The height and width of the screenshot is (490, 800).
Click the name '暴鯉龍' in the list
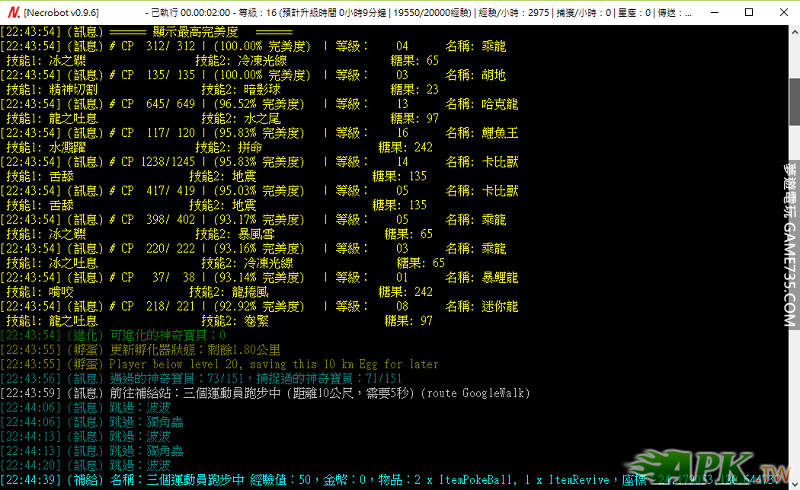tap(500, 278)
